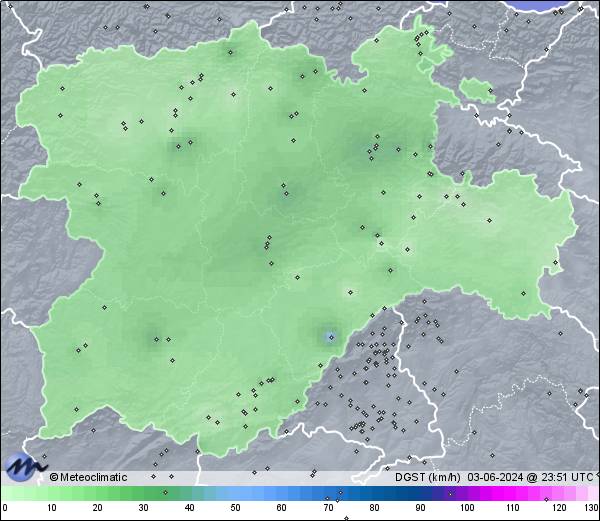Click legend value 60
Viewport: 600px width, 521px height.
(x=282, y=508)
